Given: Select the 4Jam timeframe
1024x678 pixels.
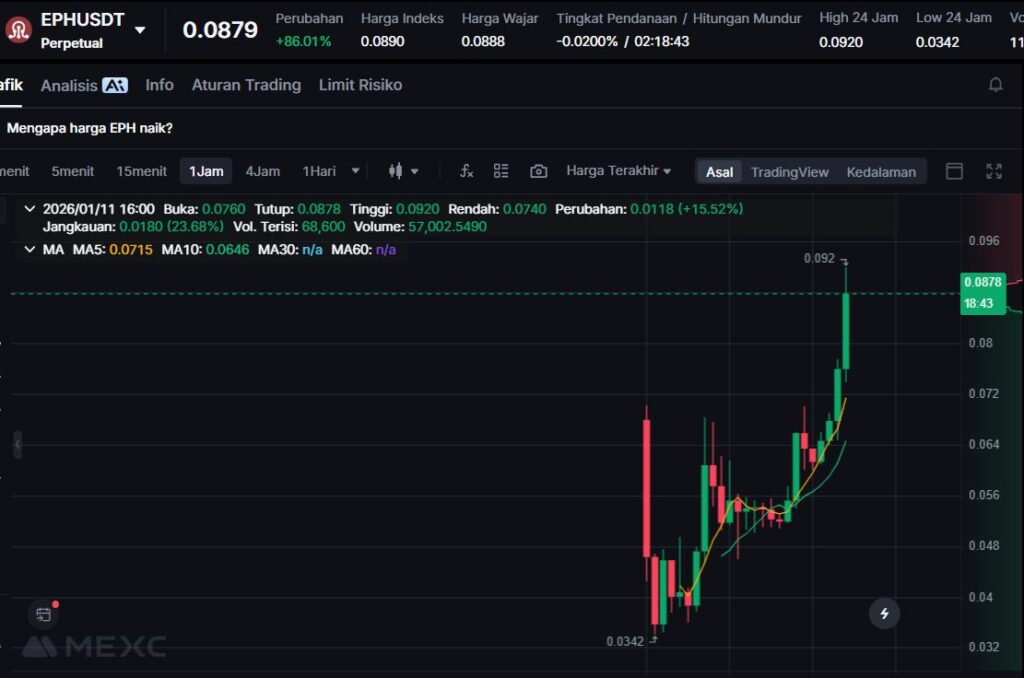Looking at the screenshot, I should point(263,171).
